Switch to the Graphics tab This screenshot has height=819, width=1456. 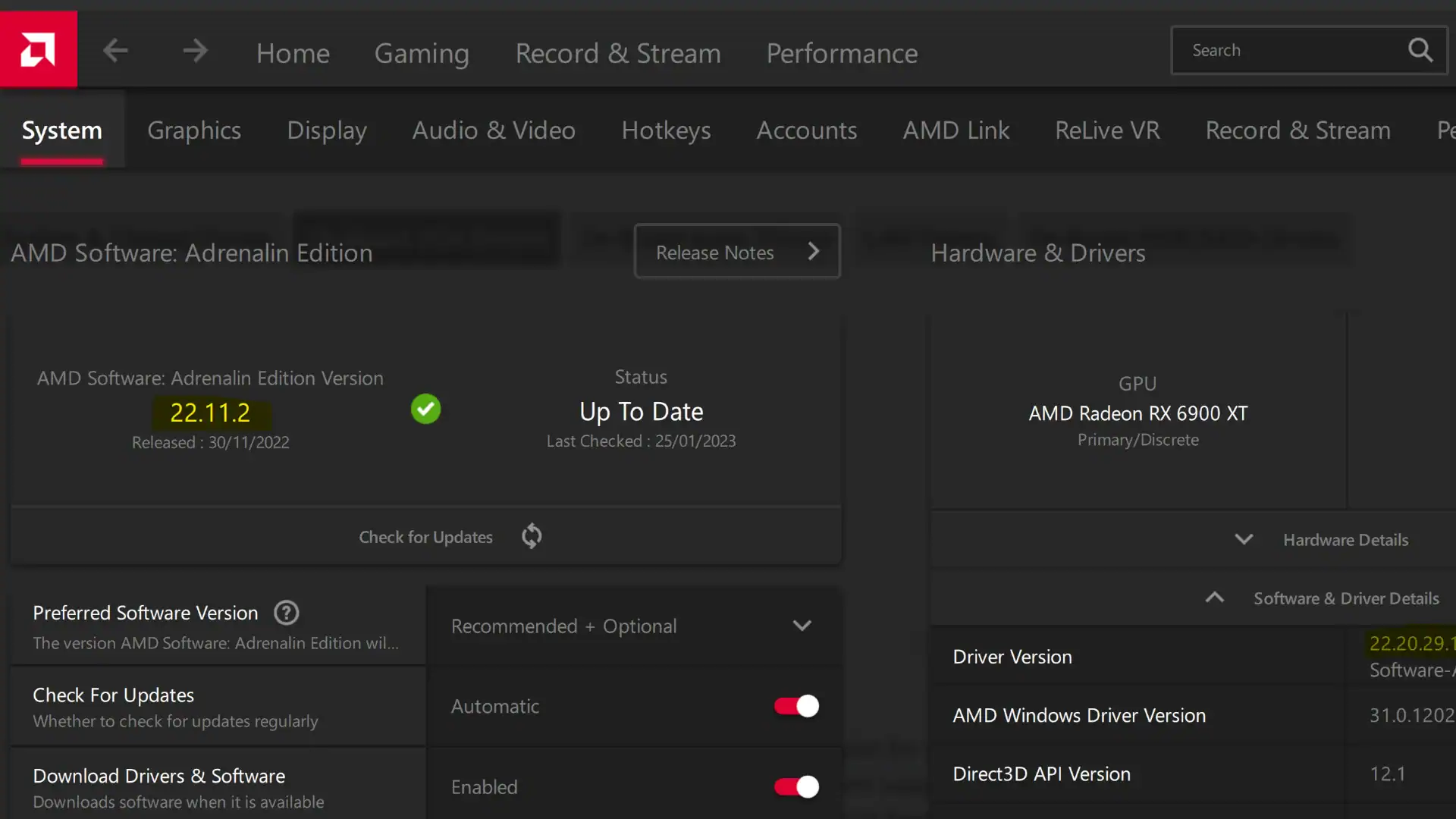pyautogui.click(x=194, y=130)
